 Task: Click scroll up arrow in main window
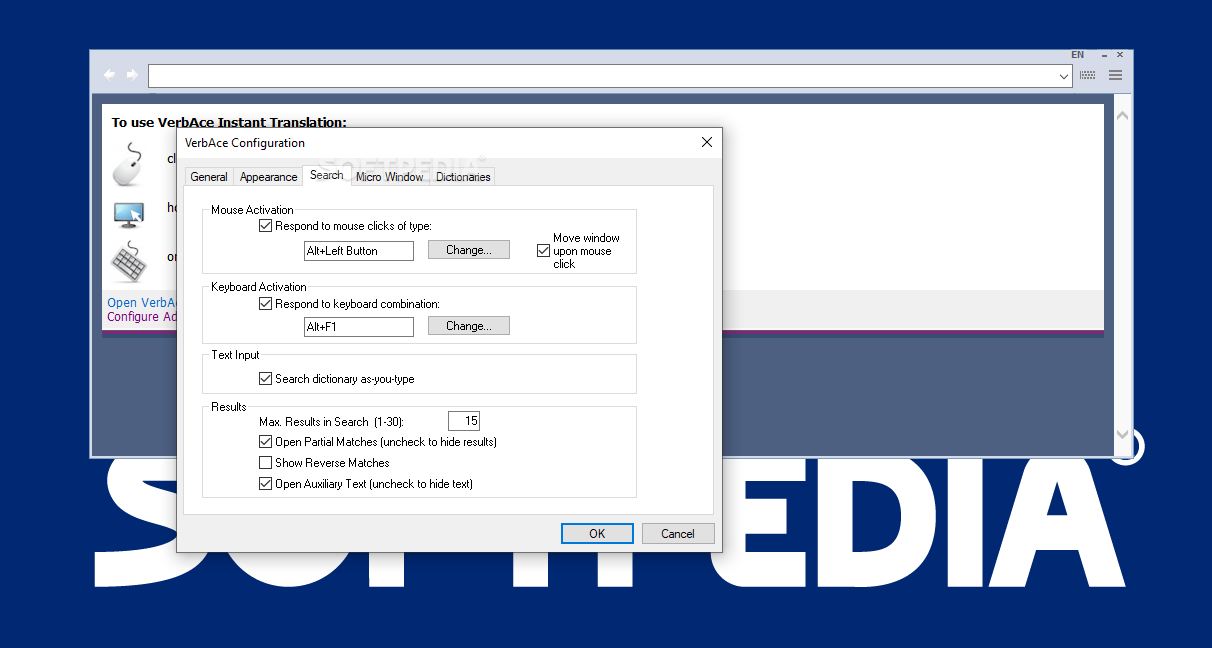coord(1122,117)
